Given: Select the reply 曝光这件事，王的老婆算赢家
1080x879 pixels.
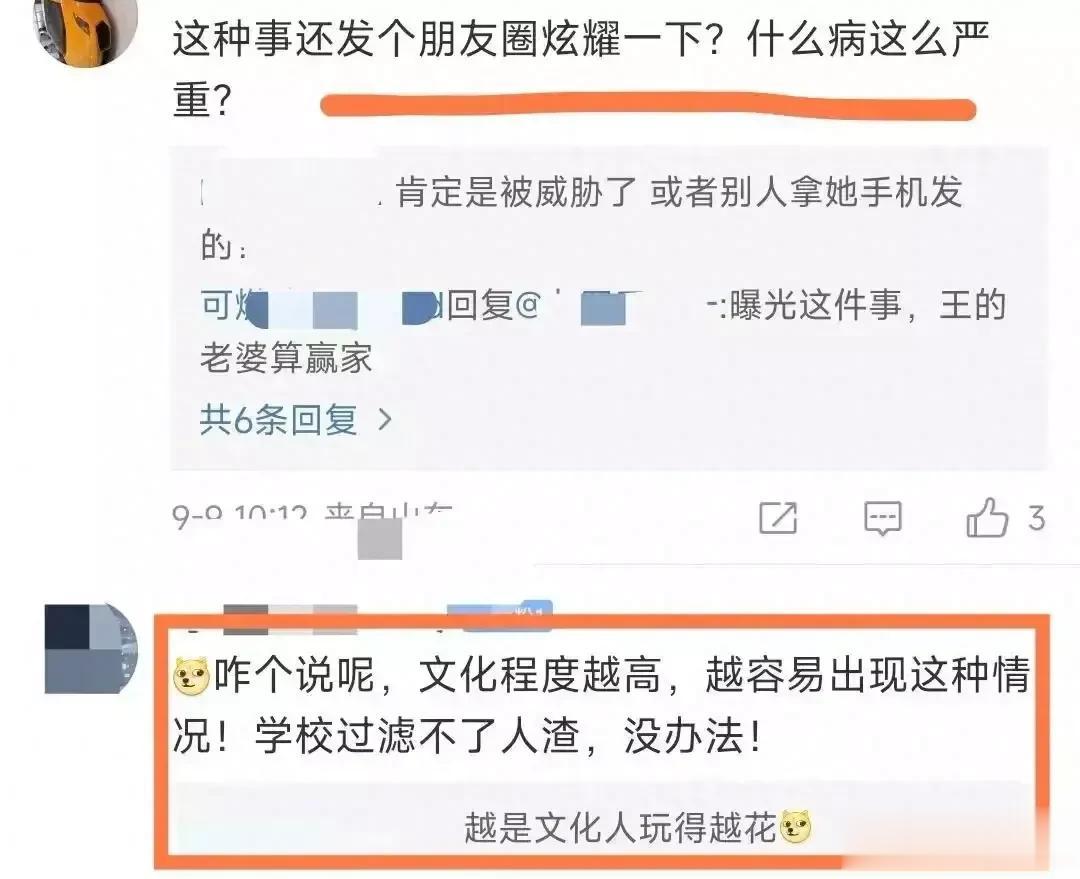Looking at the screenshot, I should click(x=603, y=331).
